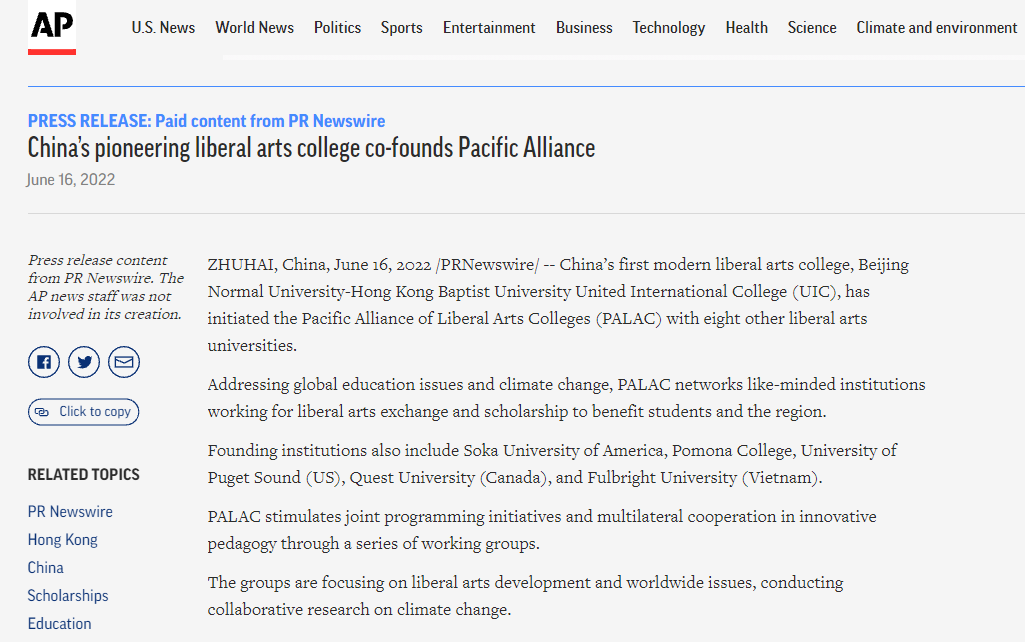
Task: Go to Politics in navigation
Action: coord(337,28)
